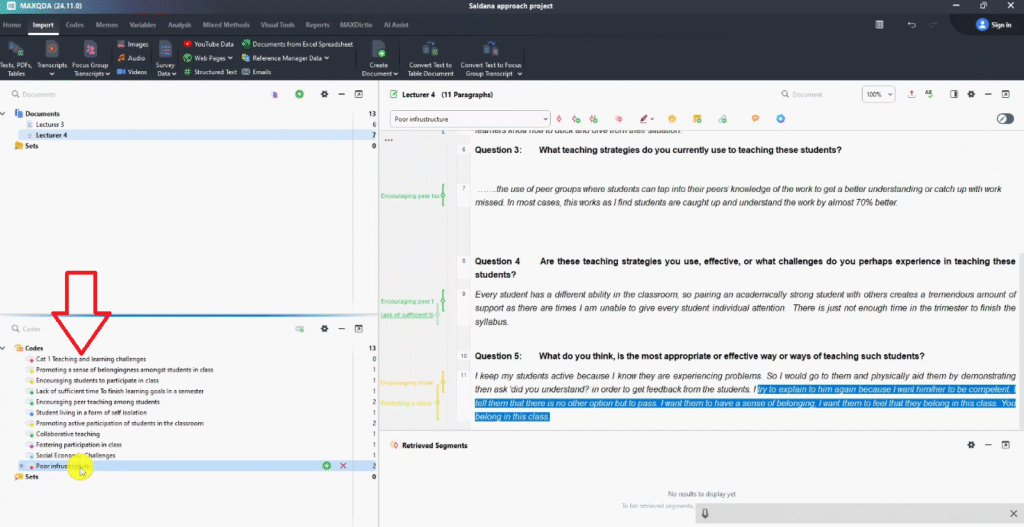
Task: Open Code System settings gear
Action: pyautogui.click(x=324, y=328)
